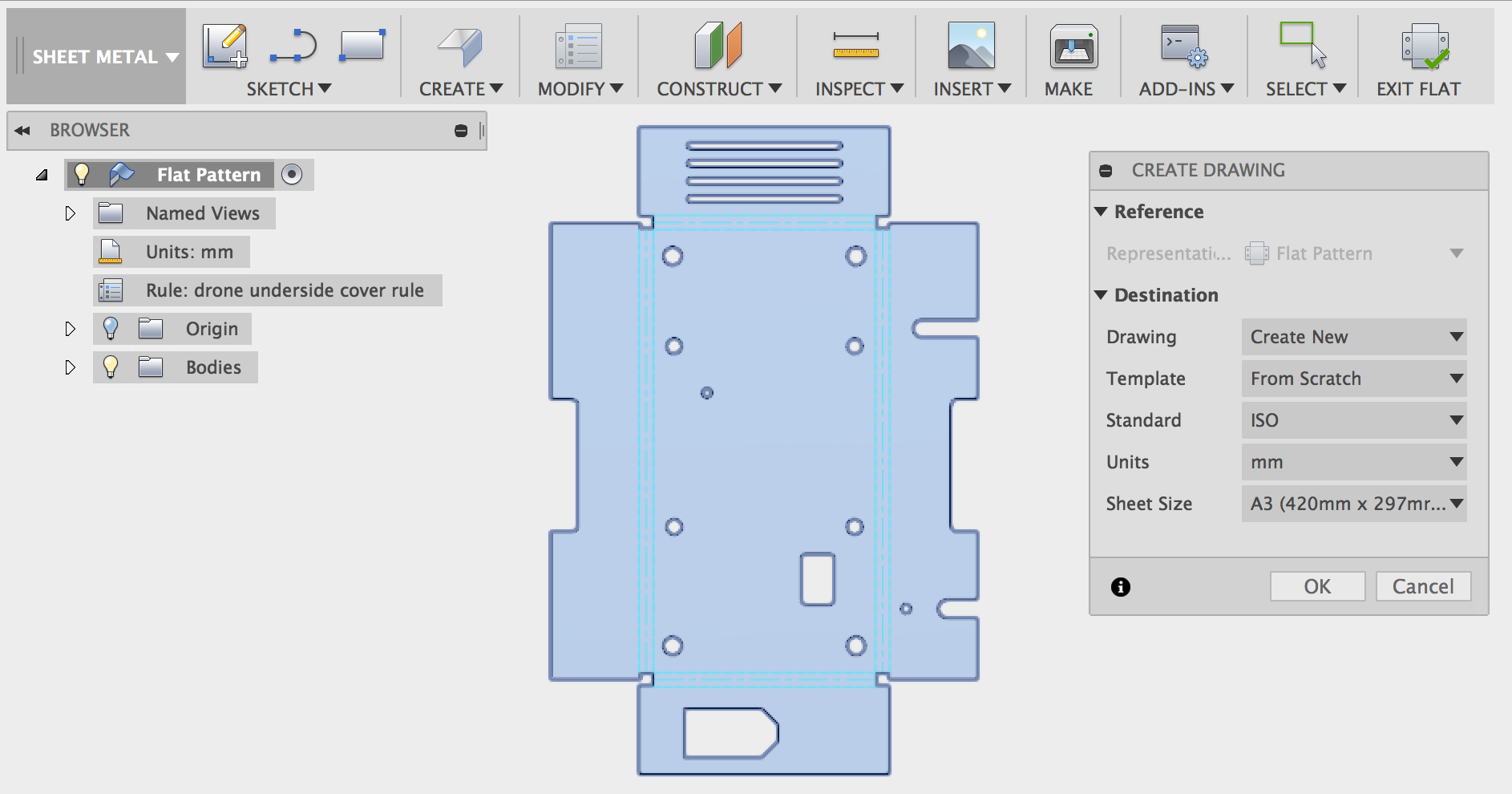The width and height of the screenshot is (1512, 794).
Task: Click the info icon in Create Drawing
Action: pyautogui.click(x=1121, y=587)
